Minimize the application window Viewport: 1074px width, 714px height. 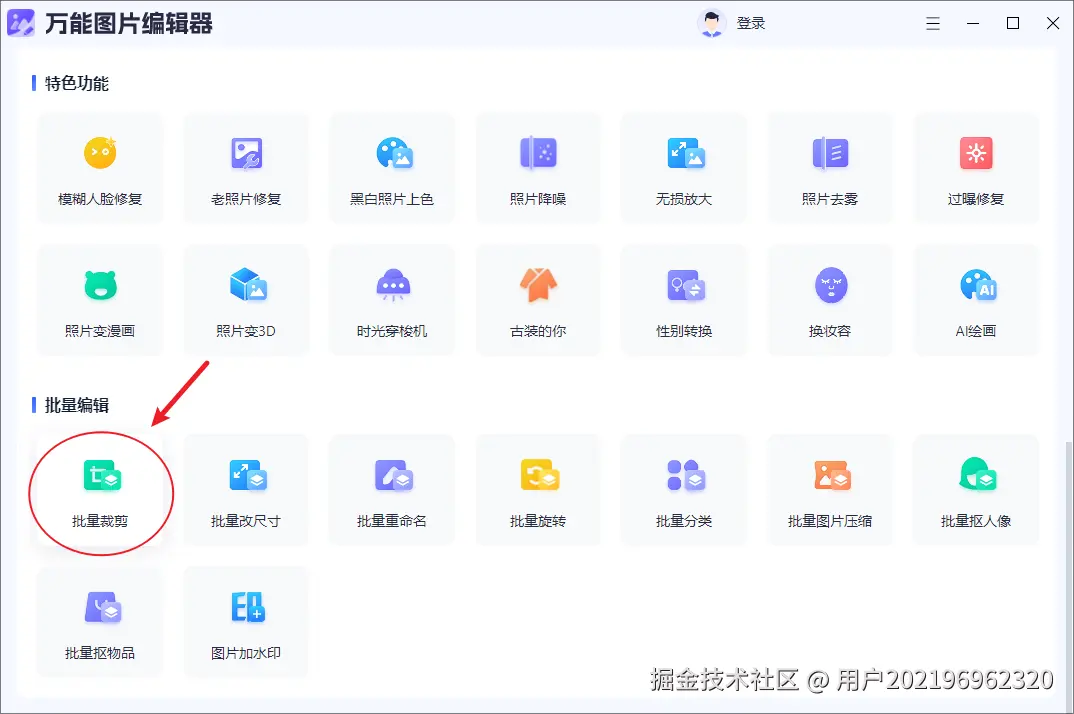tap(973, 23)
